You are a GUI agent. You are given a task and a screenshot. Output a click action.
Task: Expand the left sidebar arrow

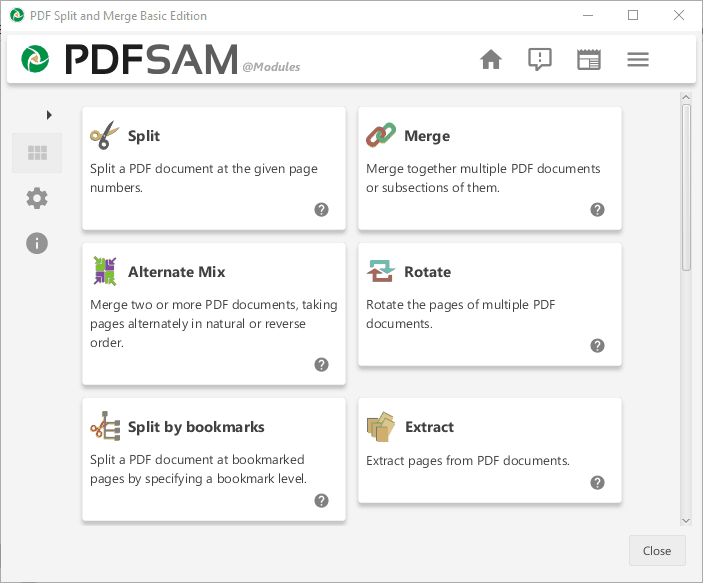pyautogui.click(x=49, y=115)
